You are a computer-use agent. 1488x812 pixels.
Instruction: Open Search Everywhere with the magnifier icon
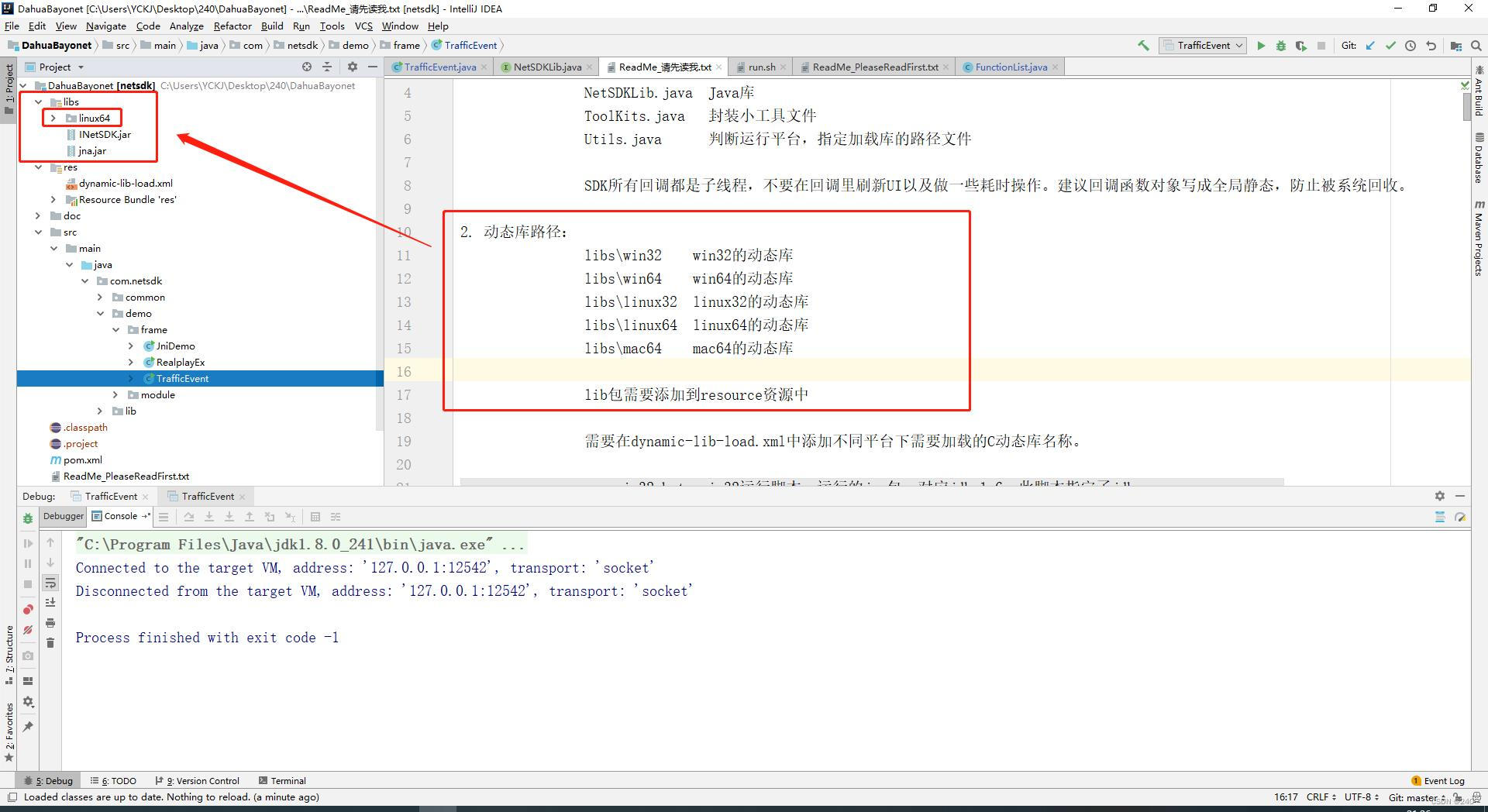[1477, 46]
